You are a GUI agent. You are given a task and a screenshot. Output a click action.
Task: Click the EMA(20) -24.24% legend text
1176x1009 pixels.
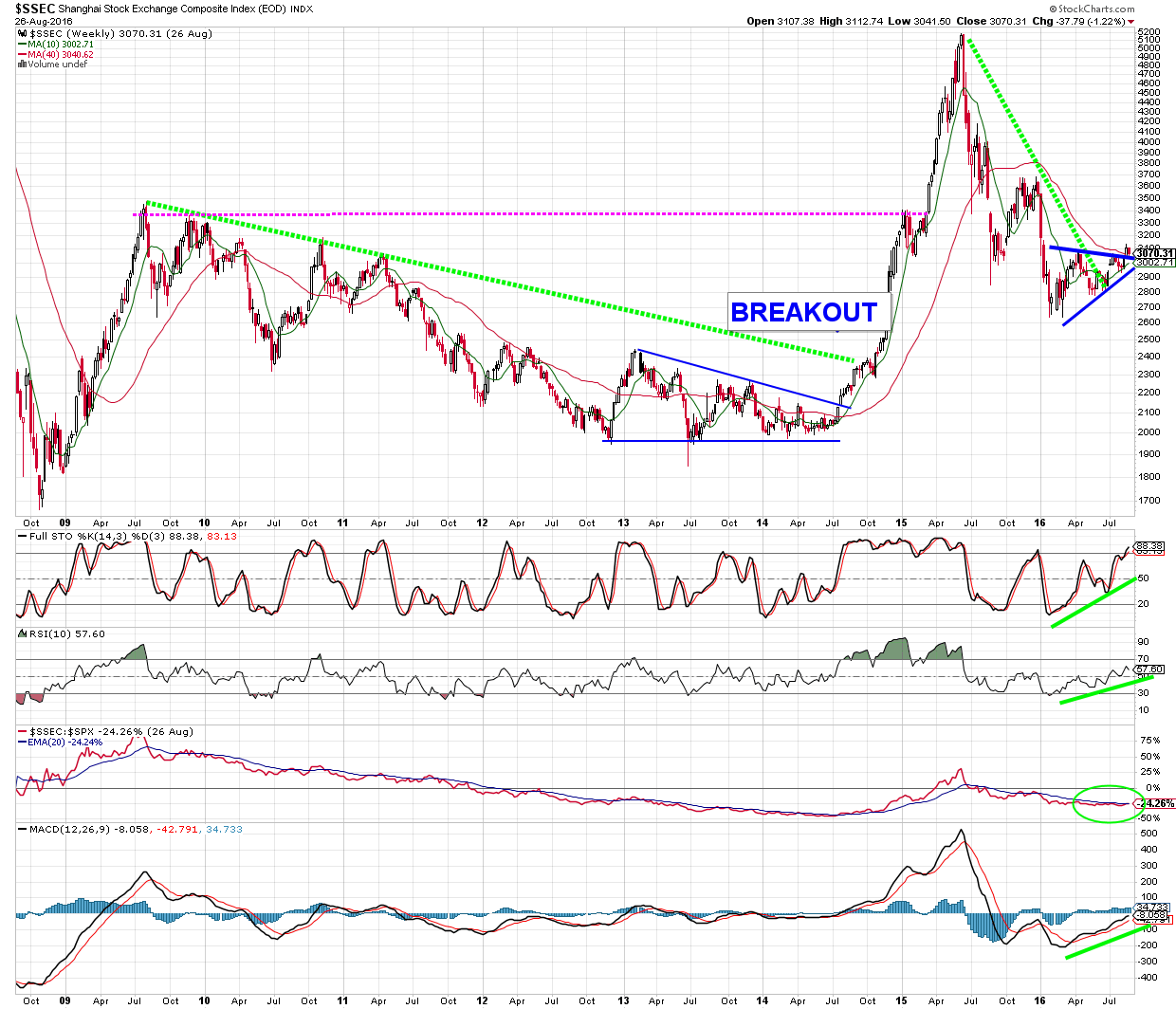tap(64, 743)
